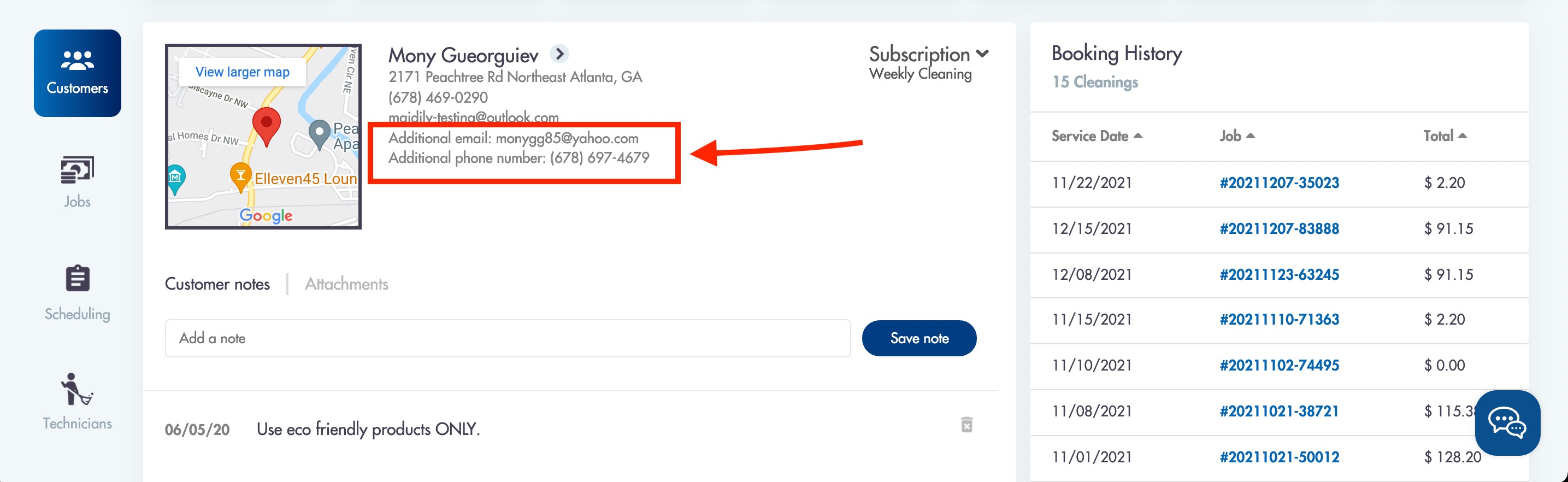The image size is (1568, 482).
Task: Open job #20211207-35023
Action: 1279,183
